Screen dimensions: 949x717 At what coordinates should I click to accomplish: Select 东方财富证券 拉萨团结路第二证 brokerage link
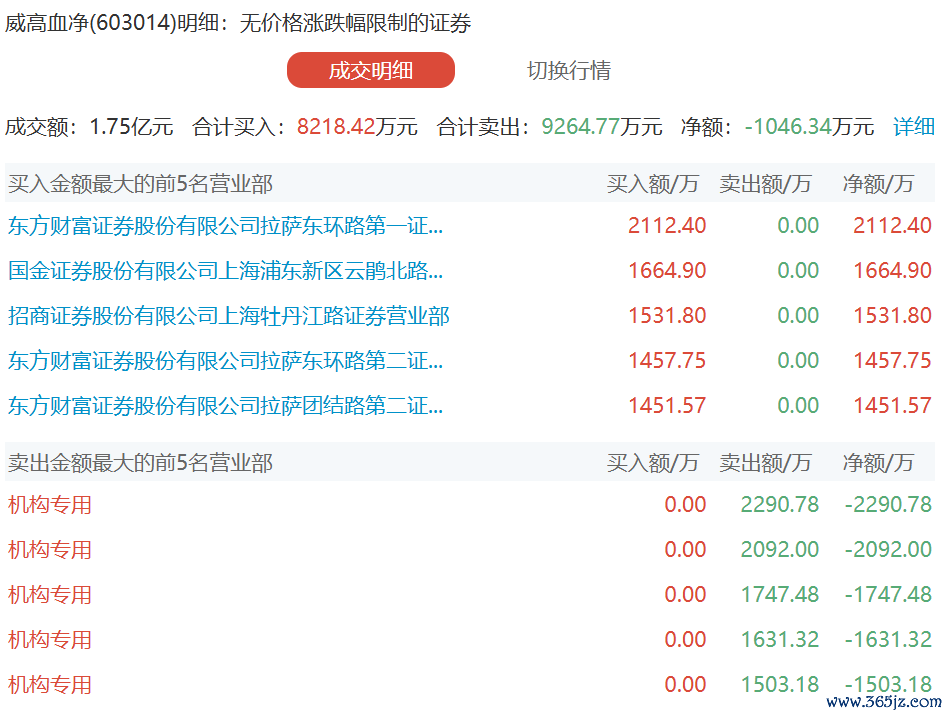coord(225,406)
